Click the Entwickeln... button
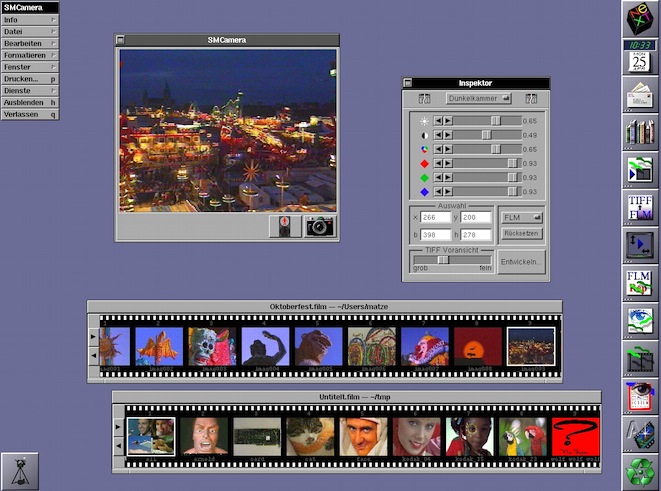The image size is (661, 491). (x=521, y=262)
